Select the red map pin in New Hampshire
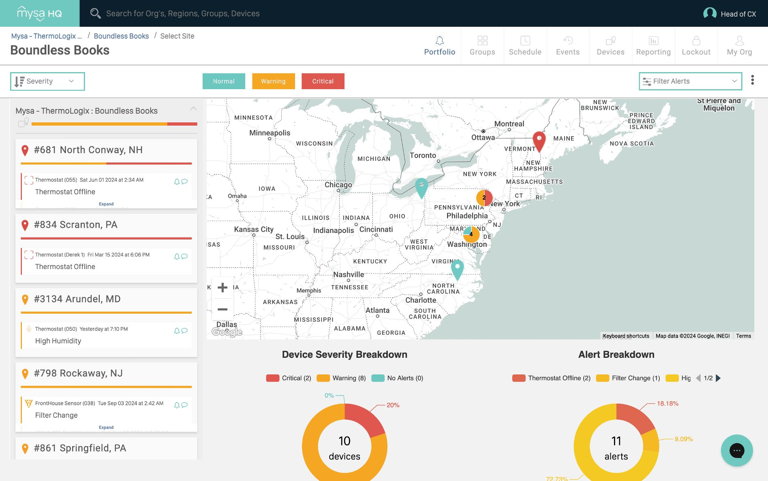This screenshot has height=481, width=768. pos(539,141)
